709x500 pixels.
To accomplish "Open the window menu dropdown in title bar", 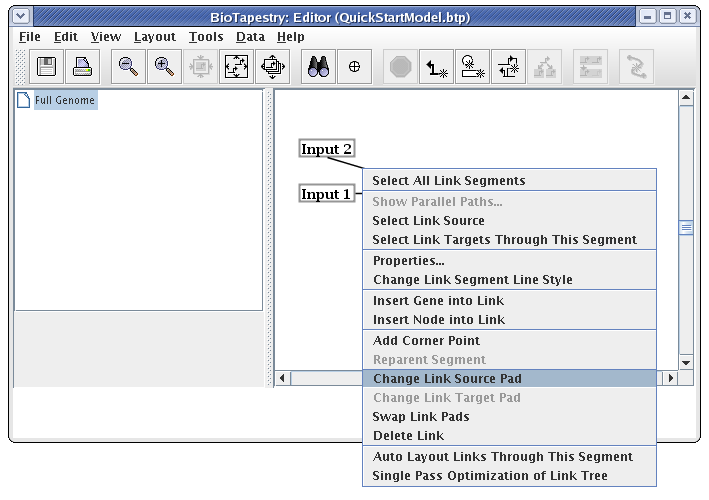I will tap(22, 16).
